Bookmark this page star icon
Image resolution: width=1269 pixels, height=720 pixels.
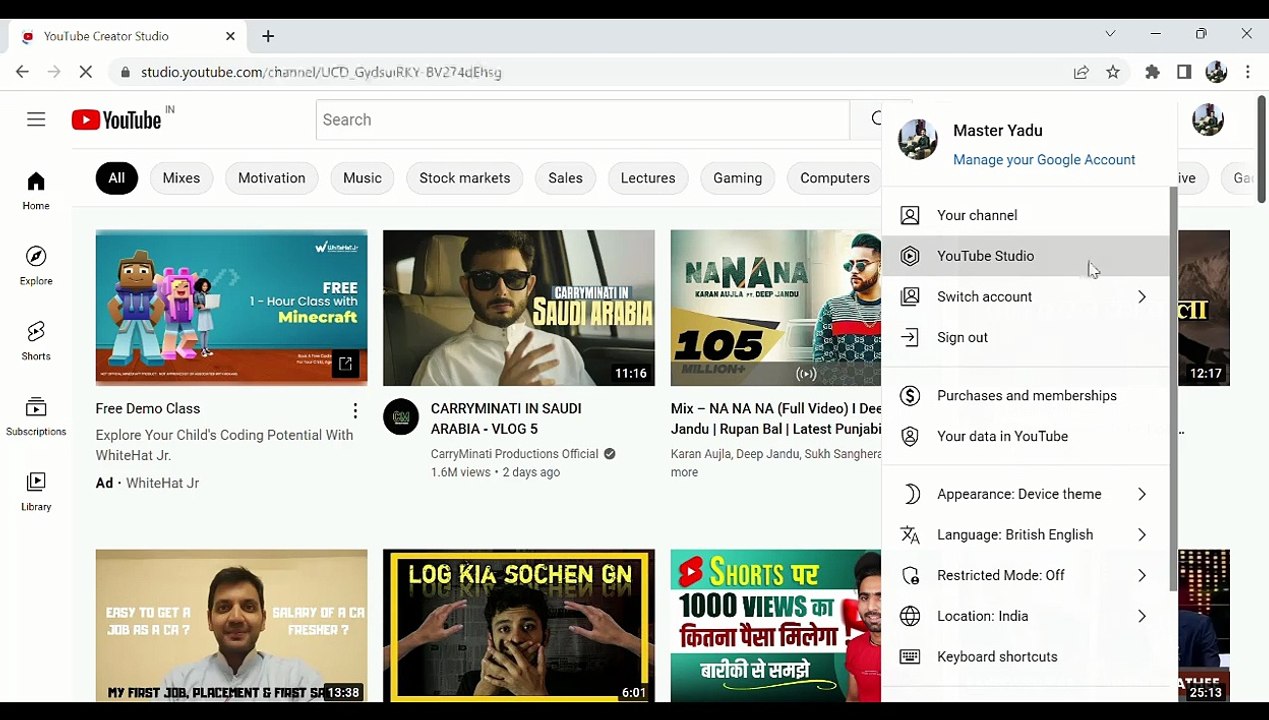(1113, 72)
